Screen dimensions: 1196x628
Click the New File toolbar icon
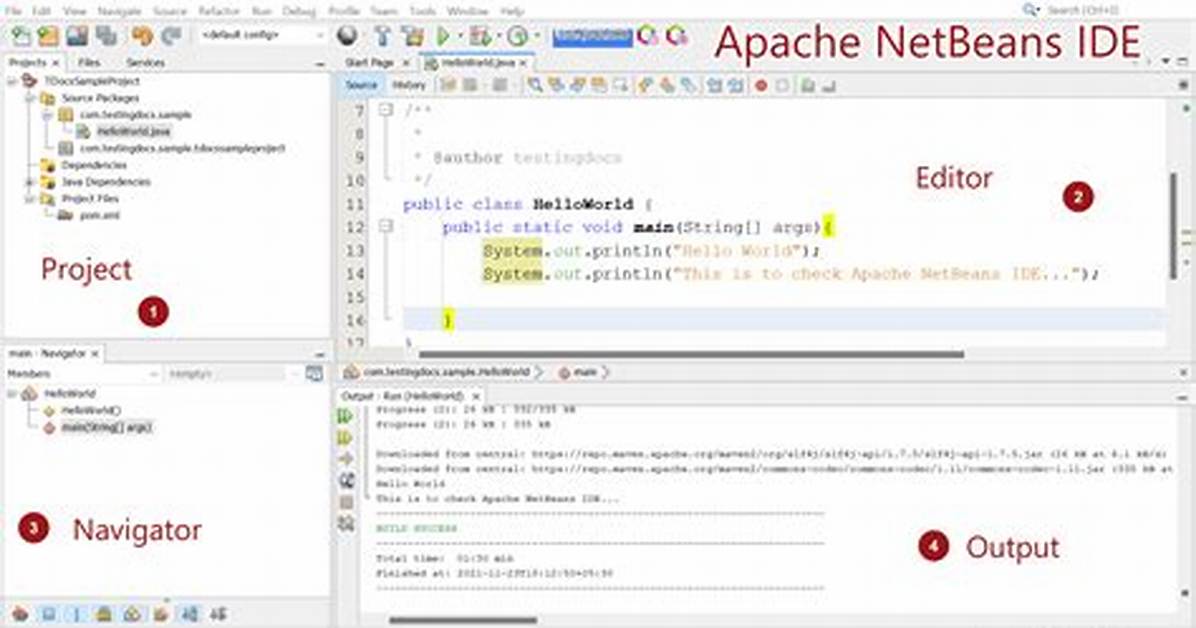[x=21, y=35]
